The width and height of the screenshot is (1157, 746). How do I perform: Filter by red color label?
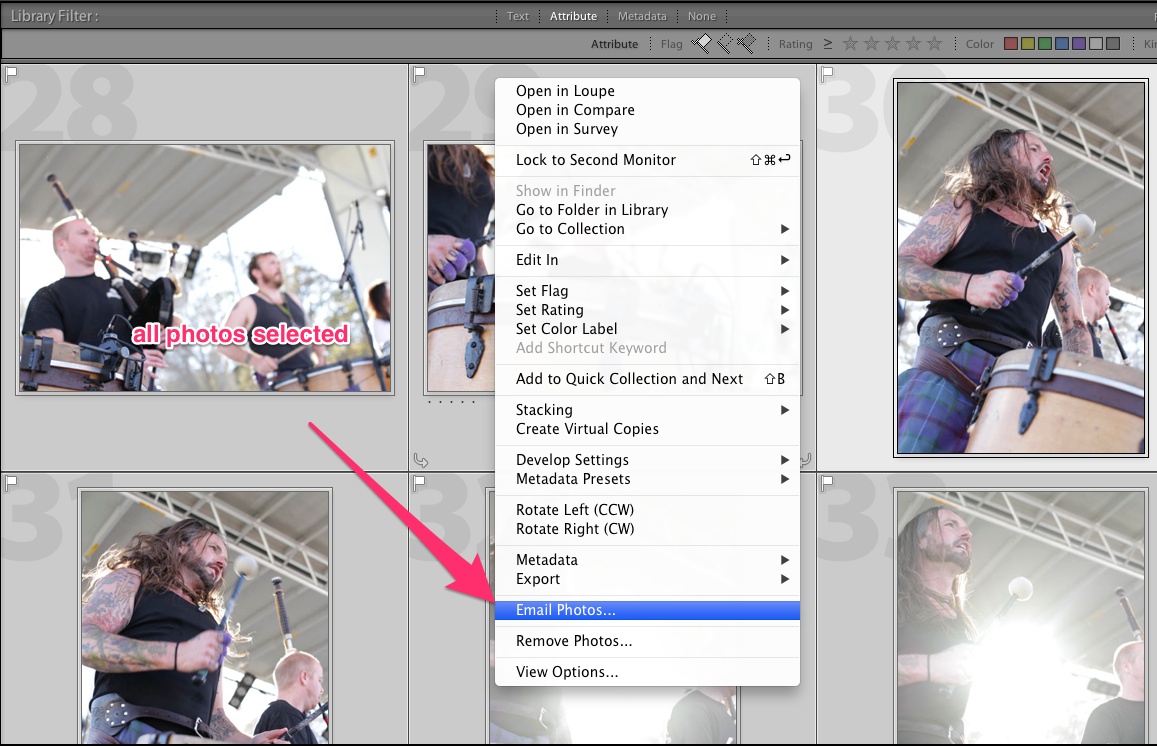click(x=1011, y=44)
